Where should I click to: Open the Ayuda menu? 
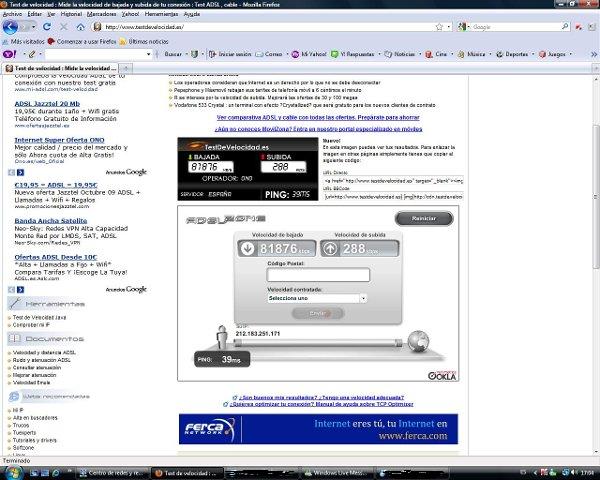click(192, 14)
